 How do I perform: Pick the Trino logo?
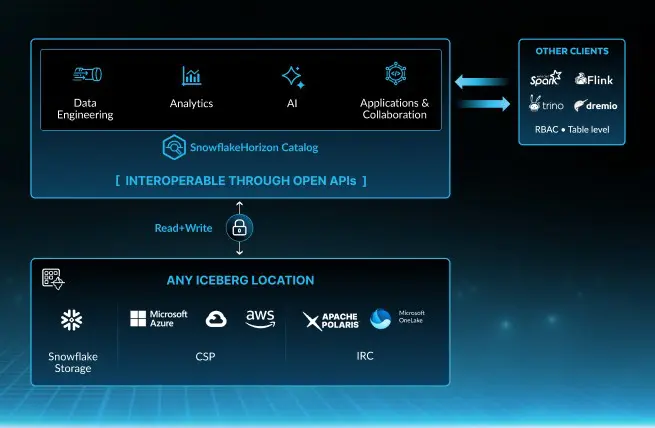[546, 104]
